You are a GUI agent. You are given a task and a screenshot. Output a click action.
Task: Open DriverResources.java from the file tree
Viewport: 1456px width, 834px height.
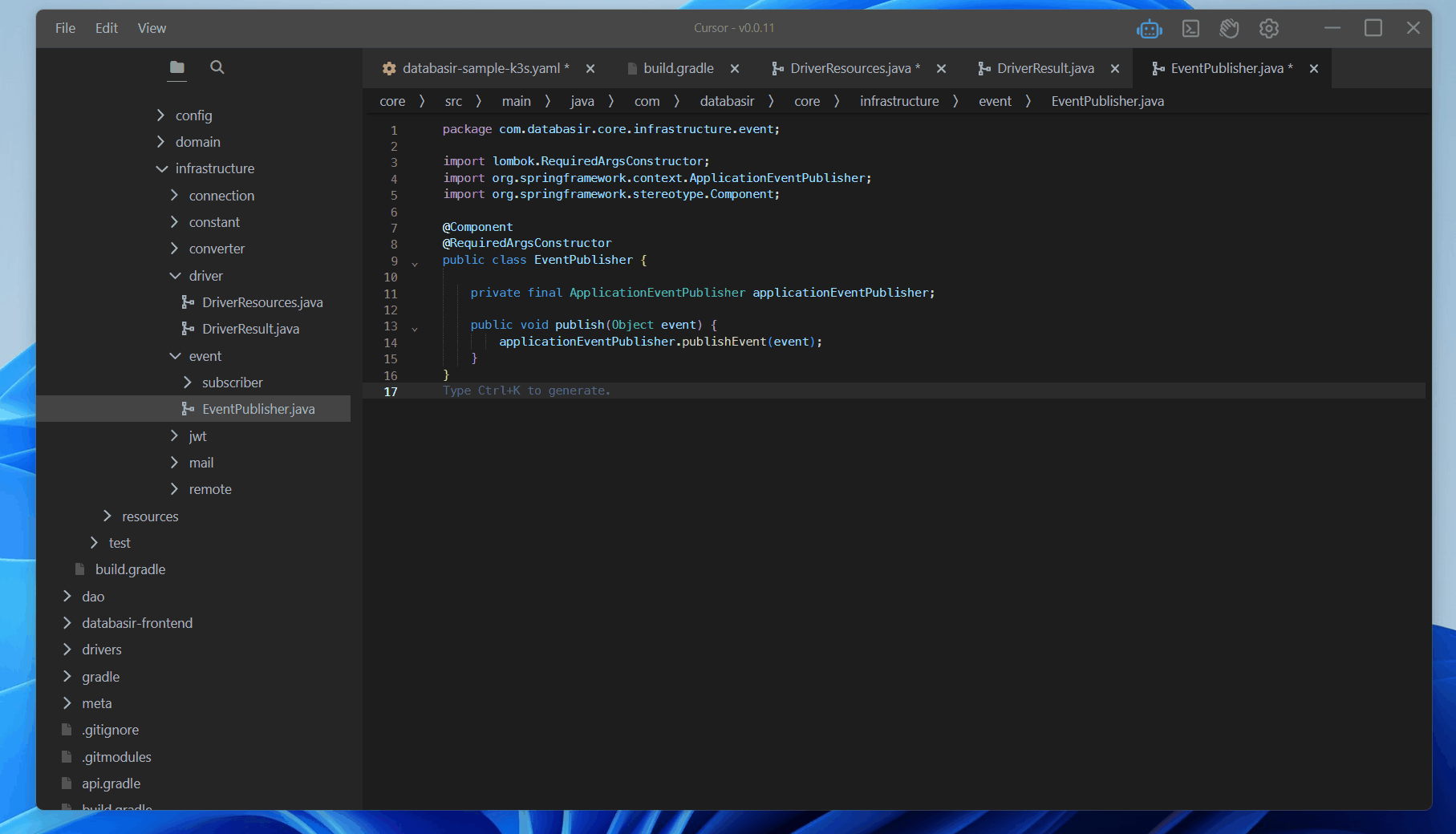click(x=262, y=302)
